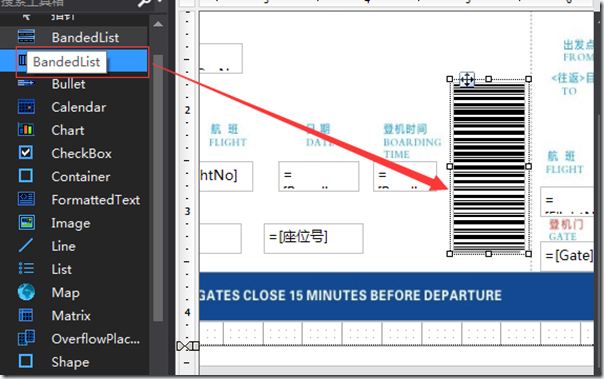Viewport: 604px width, 379px height.
Task: Select the textbox under 日期 DATE
Action: [319, 176]
